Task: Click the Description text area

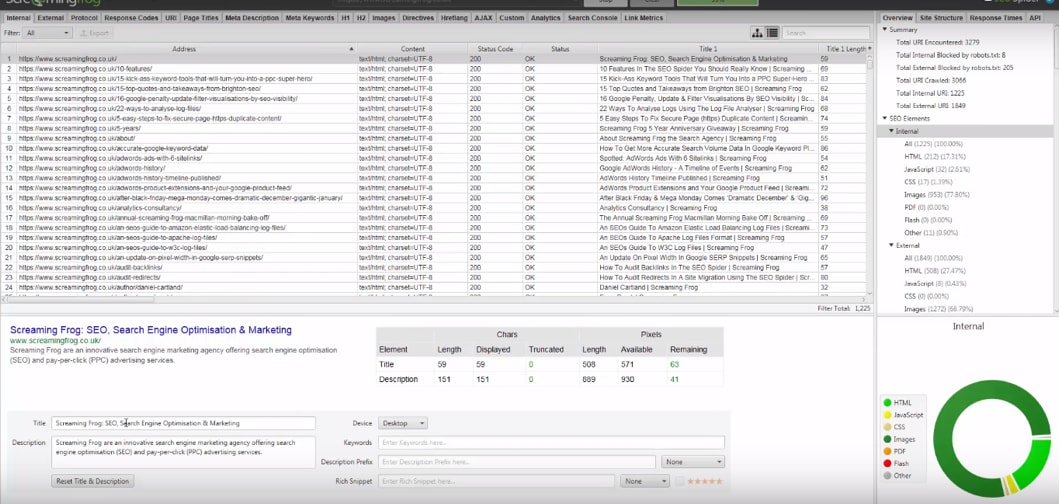Action: (183, 452)
